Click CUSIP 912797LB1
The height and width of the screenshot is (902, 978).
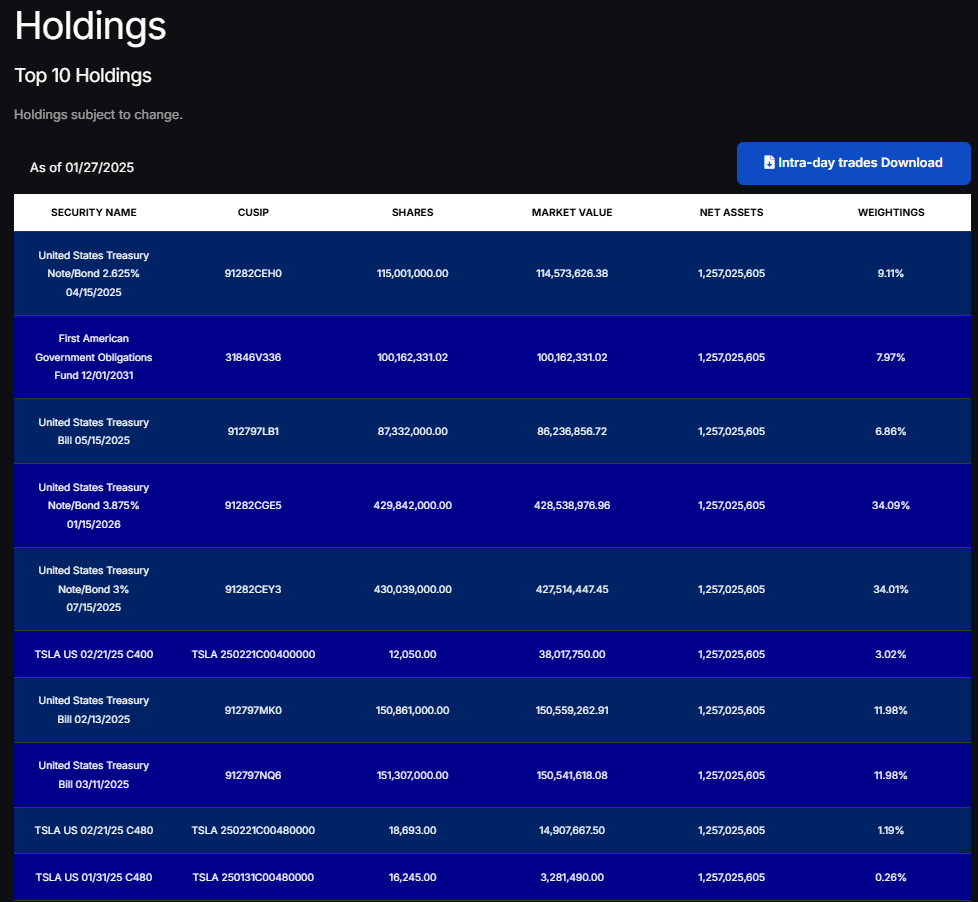(253, 431)
